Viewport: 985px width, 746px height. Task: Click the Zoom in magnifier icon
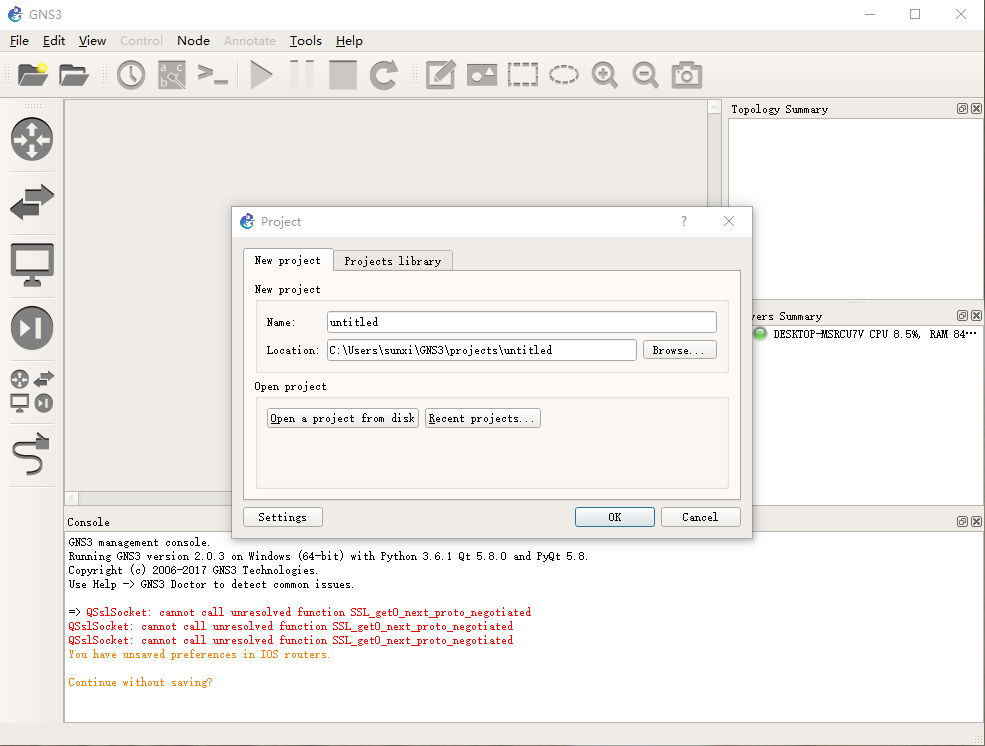[x=604, y=75]
